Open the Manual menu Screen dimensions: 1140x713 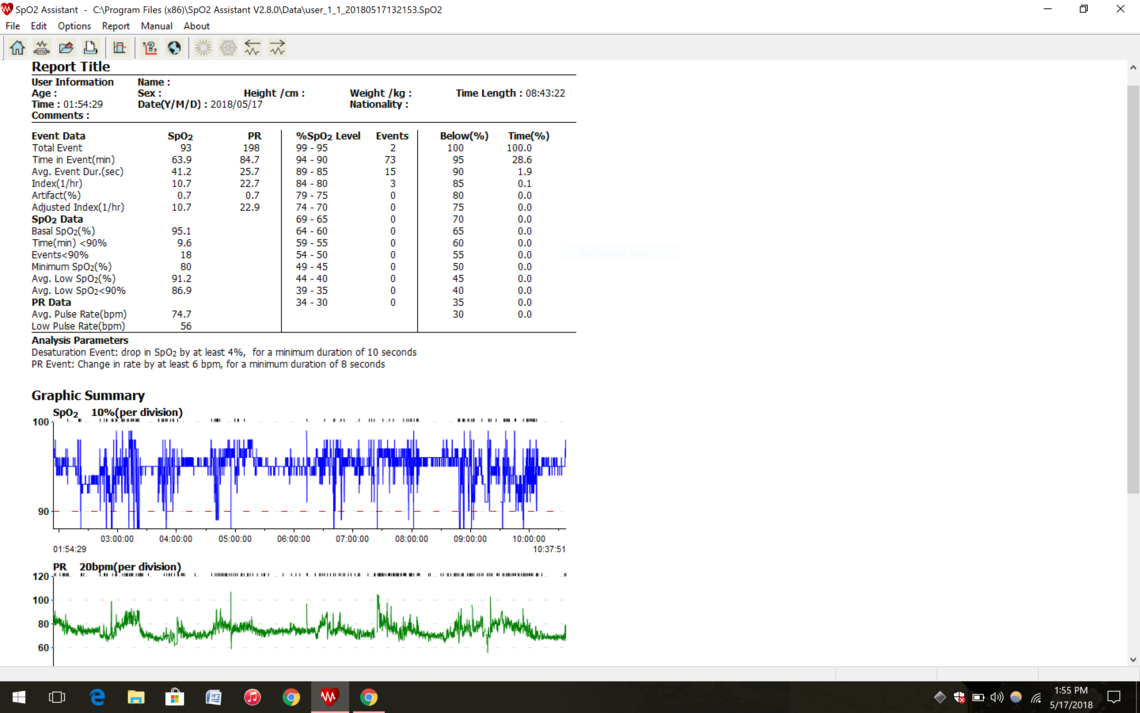[156, 26]
